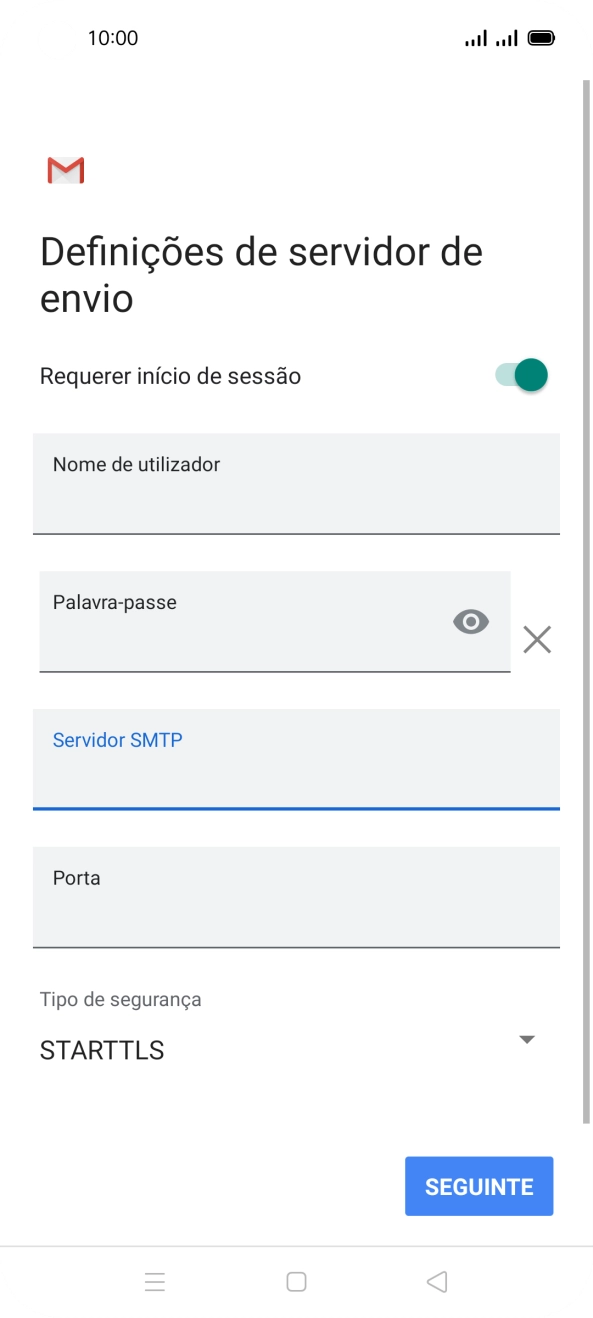Screen dimensions: 593x1318
Task: Tap the Gmail logo icon
Action: pos(66,171)
